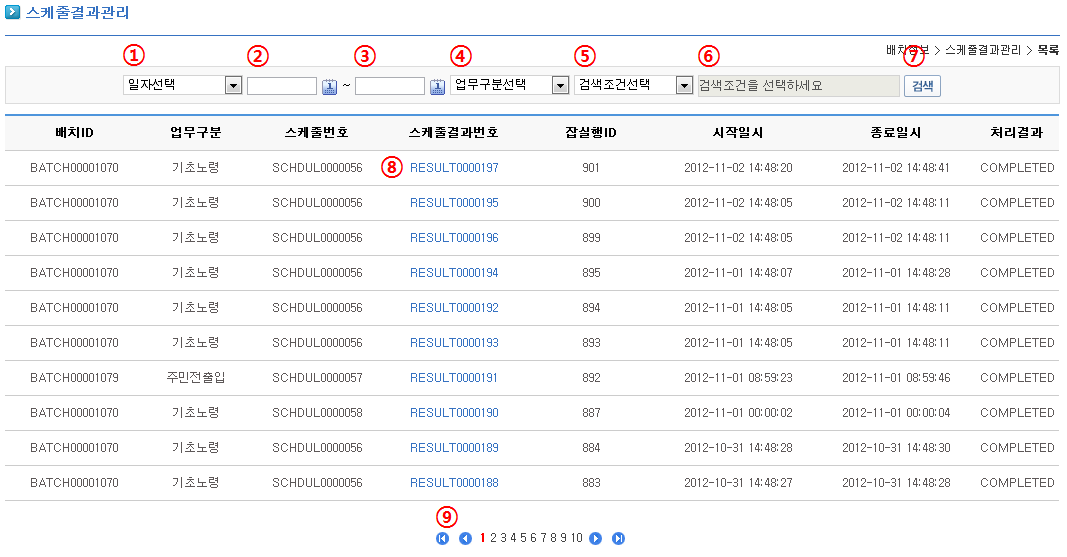Go to page 10 in pagination
Image resolution: width=1067 pixels, height=557 pixels.
577,539
